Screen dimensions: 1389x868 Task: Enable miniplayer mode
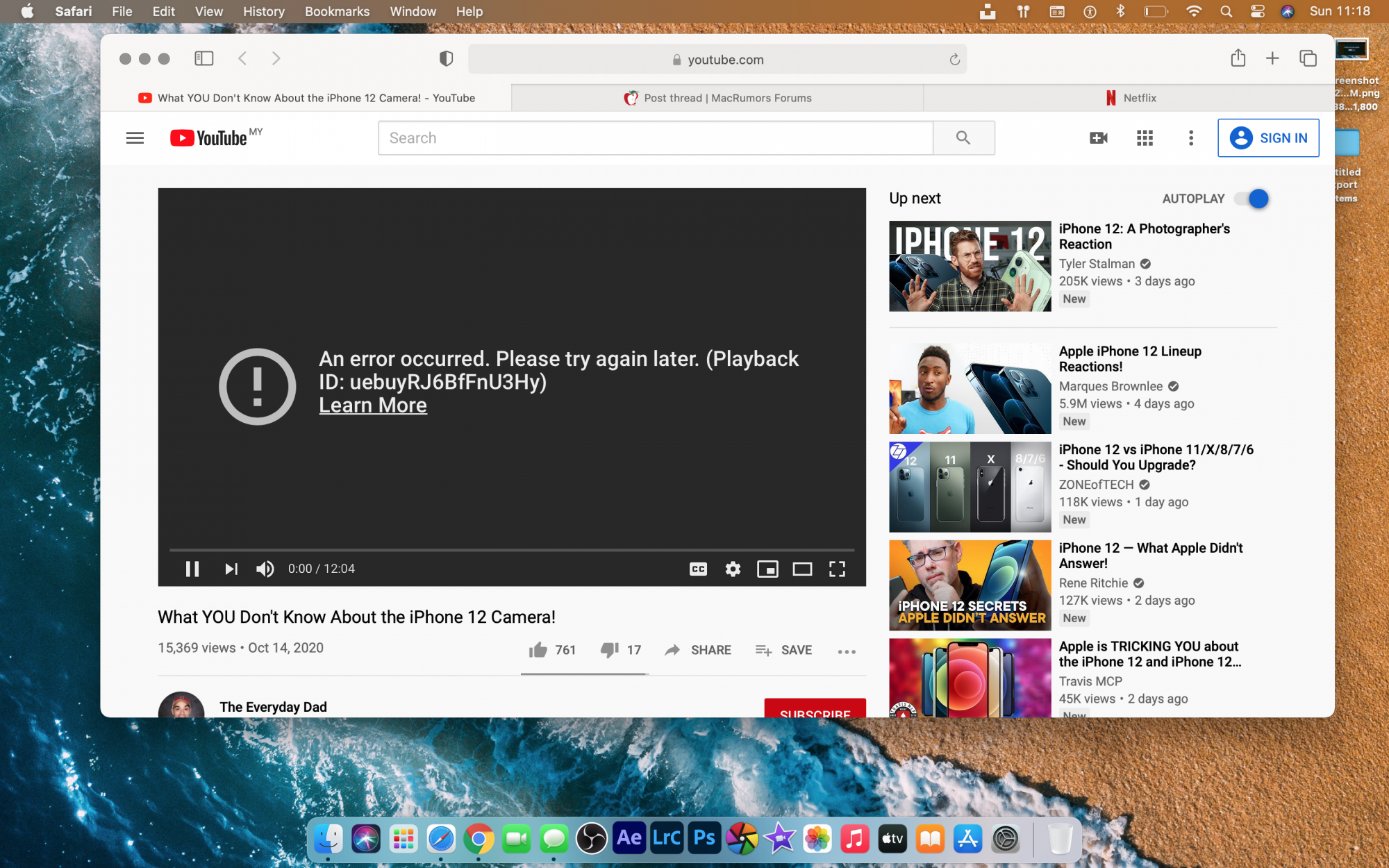click(767, 569)
